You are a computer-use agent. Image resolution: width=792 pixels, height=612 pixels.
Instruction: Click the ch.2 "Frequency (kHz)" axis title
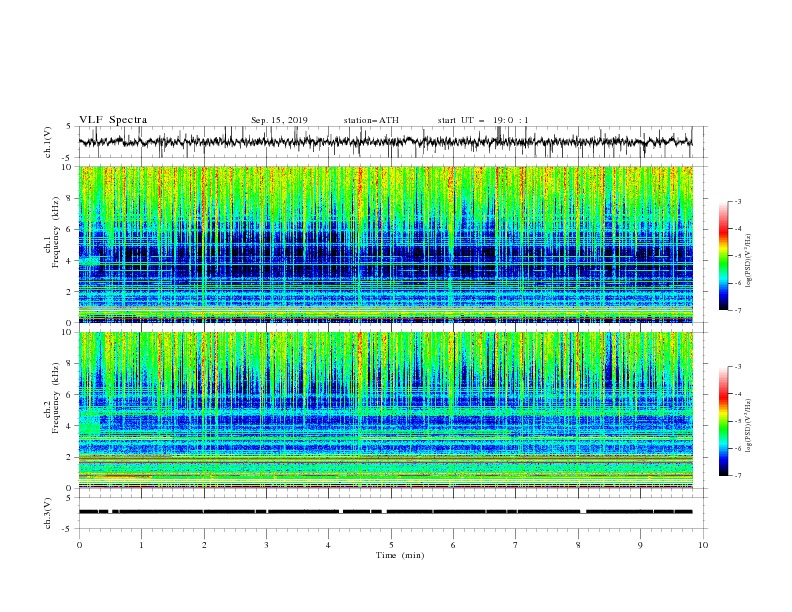tap(56, 396)
